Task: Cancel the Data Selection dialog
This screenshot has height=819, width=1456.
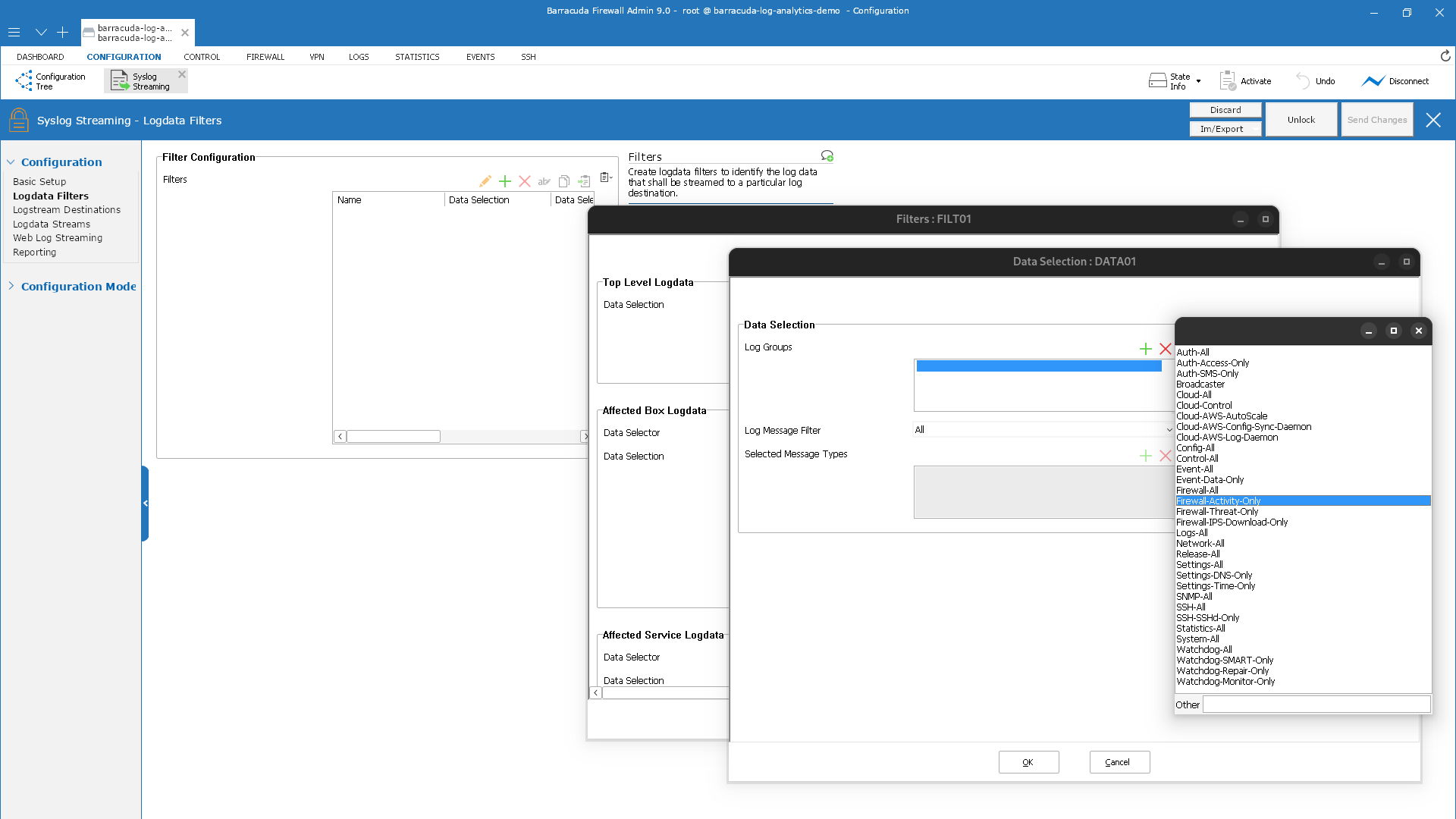Action: tap(1119, 762)
